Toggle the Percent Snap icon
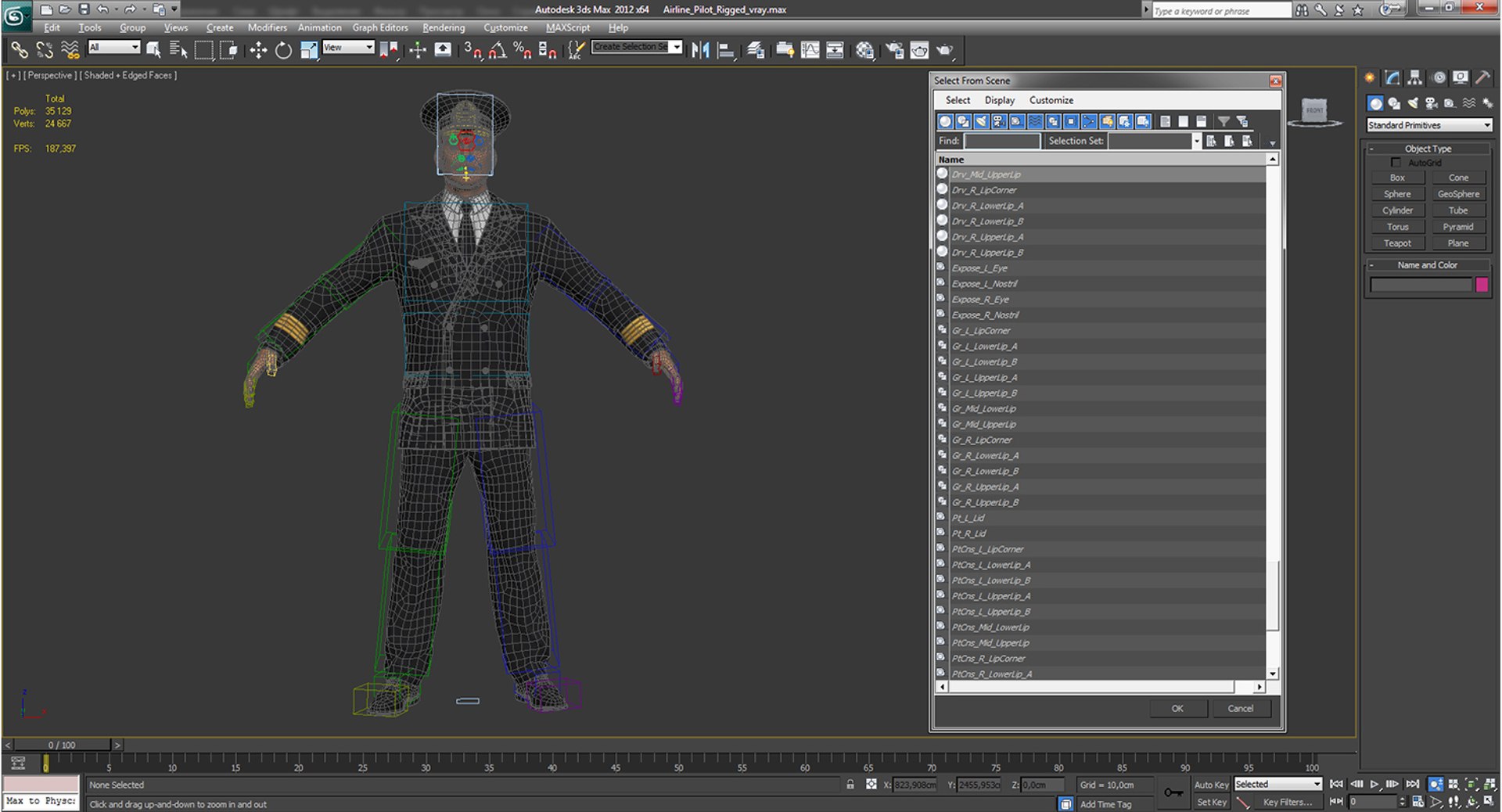The image size is (1502, 812). [x=522, y=50]
